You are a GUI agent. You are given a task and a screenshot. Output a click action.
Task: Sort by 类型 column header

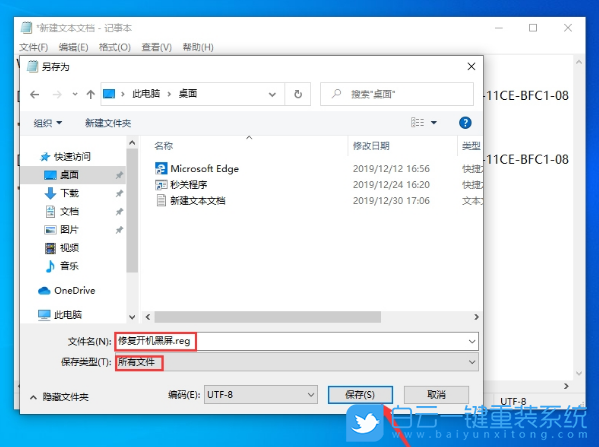coord(471,146)
